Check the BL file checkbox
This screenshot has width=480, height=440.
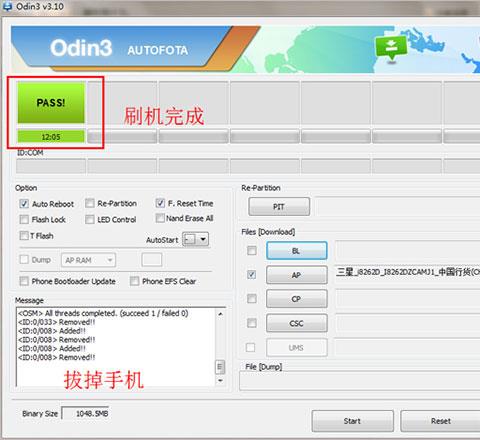252,250
